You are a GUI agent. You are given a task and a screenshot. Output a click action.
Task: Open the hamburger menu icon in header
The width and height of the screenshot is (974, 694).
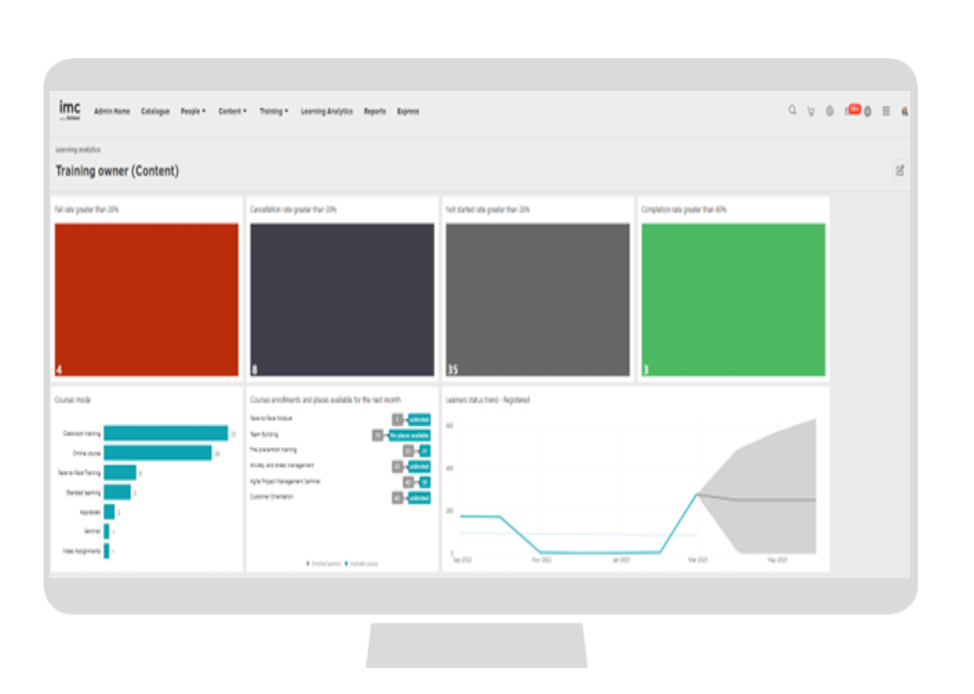point(886,111)
